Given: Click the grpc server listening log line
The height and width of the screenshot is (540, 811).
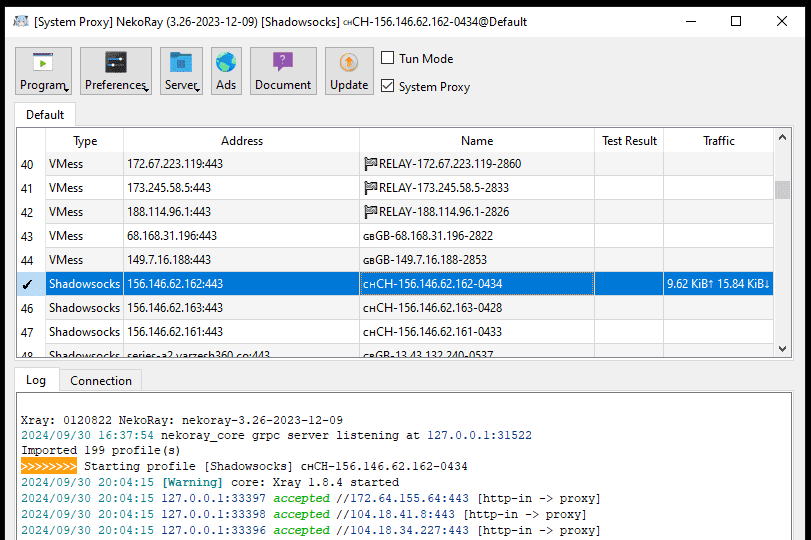Looking at the screenshot, I should (x=276, y=435).
